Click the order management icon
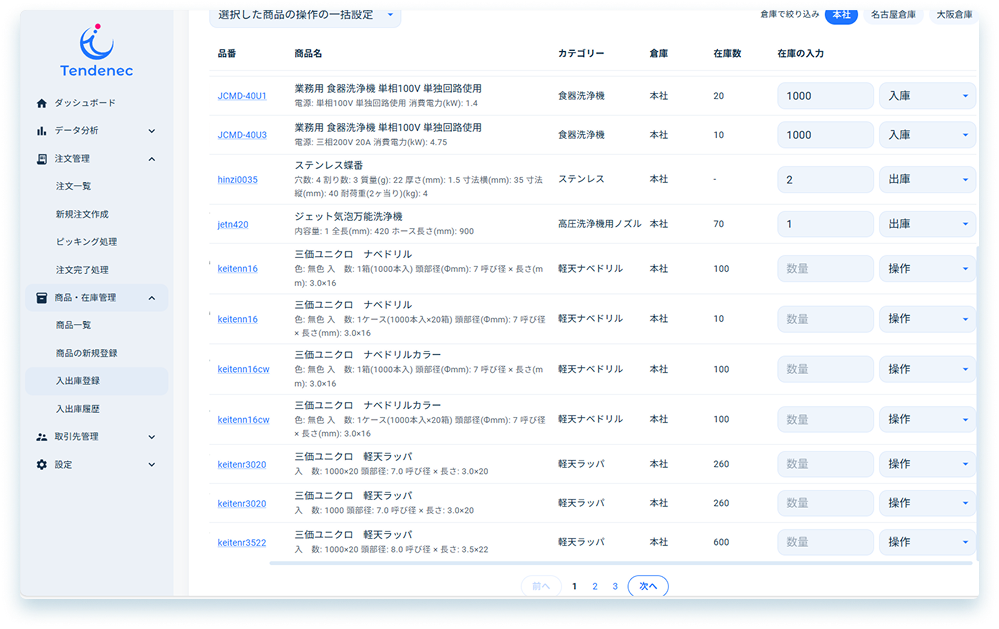Viewport: 999px width, 629px height. 42,159
